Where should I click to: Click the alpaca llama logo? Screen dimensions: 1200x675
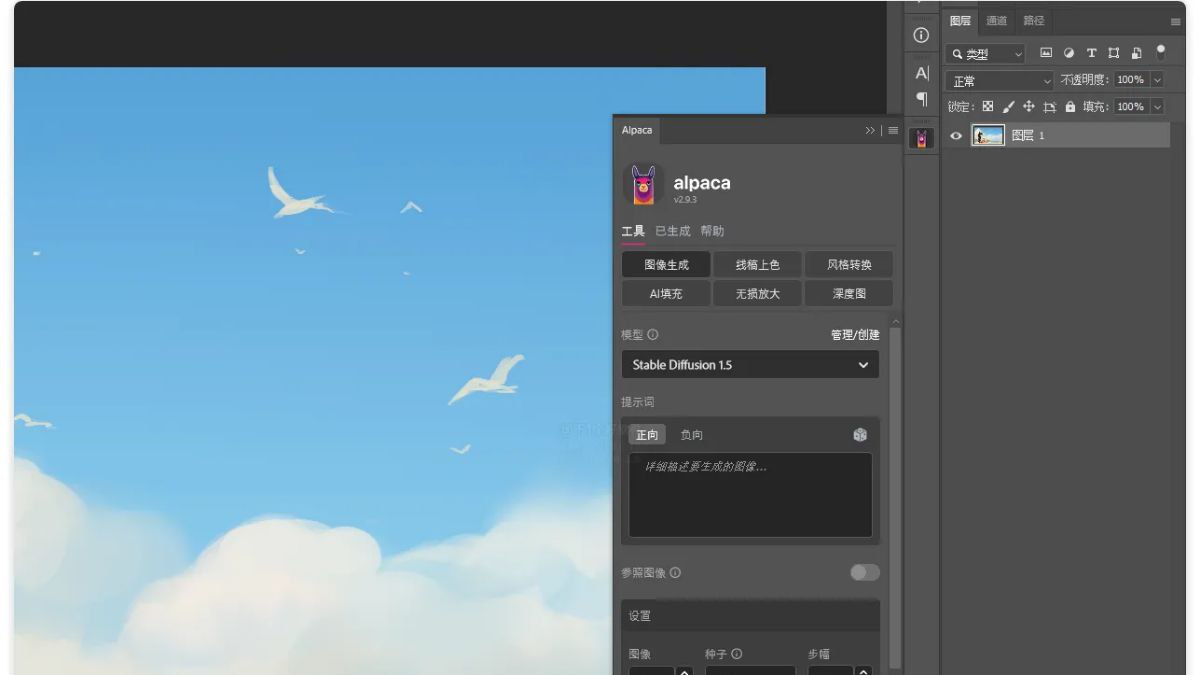[643, 185]
